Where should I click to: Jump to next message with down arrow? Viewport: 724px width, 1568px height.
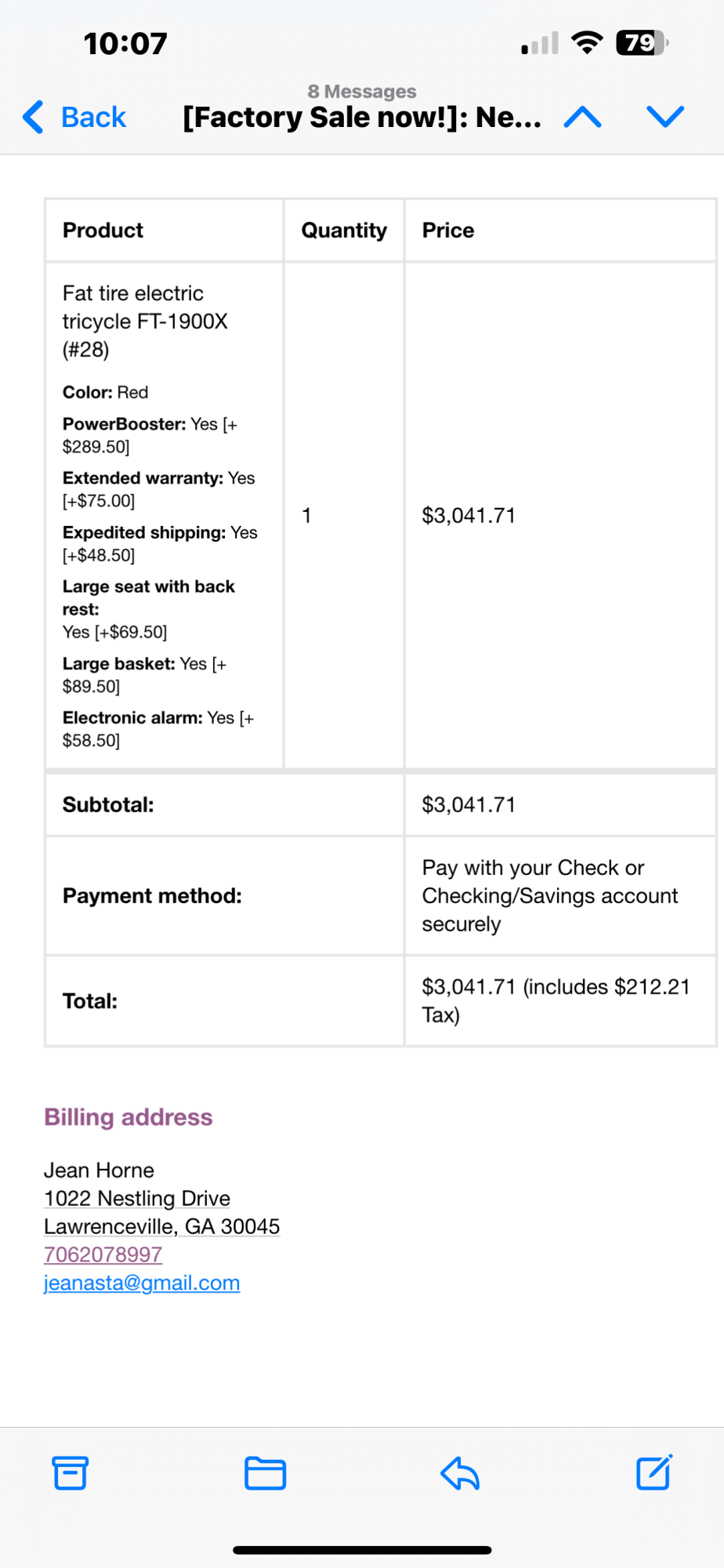665,117
